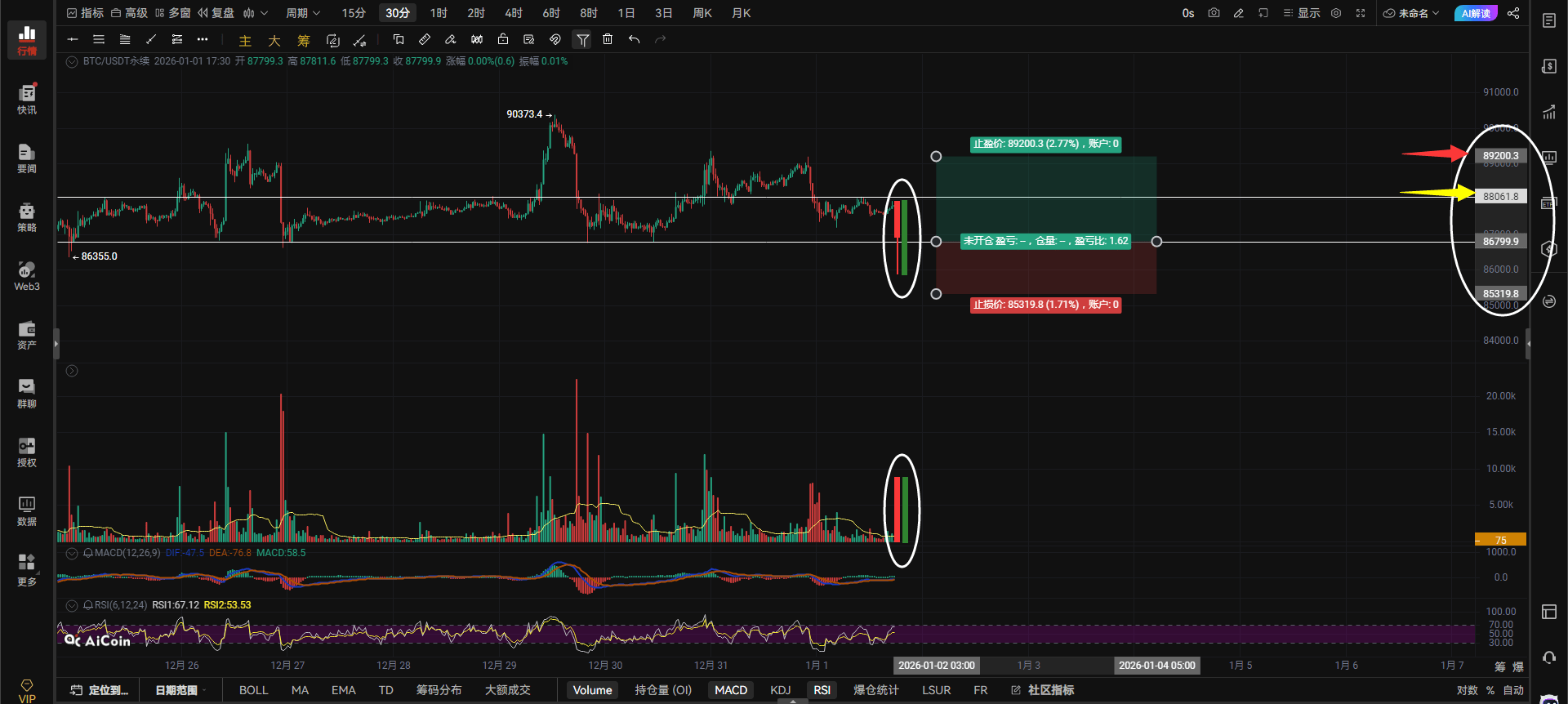
Task: Switch to the 1时 timeframe
Action: click(439, 13)
